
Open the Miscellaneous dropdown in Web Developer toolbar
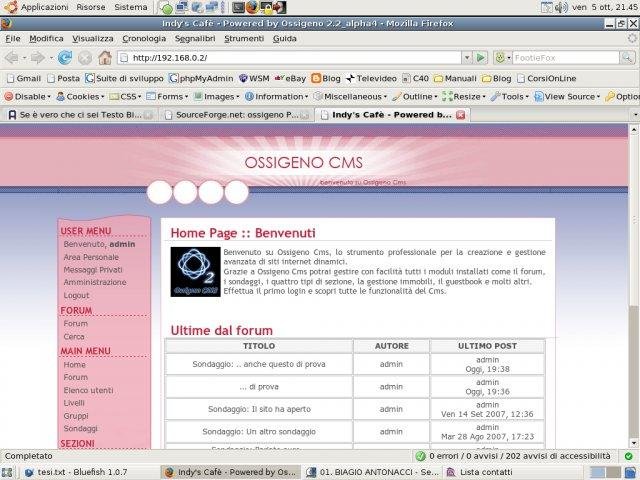(x=350, y=97)
